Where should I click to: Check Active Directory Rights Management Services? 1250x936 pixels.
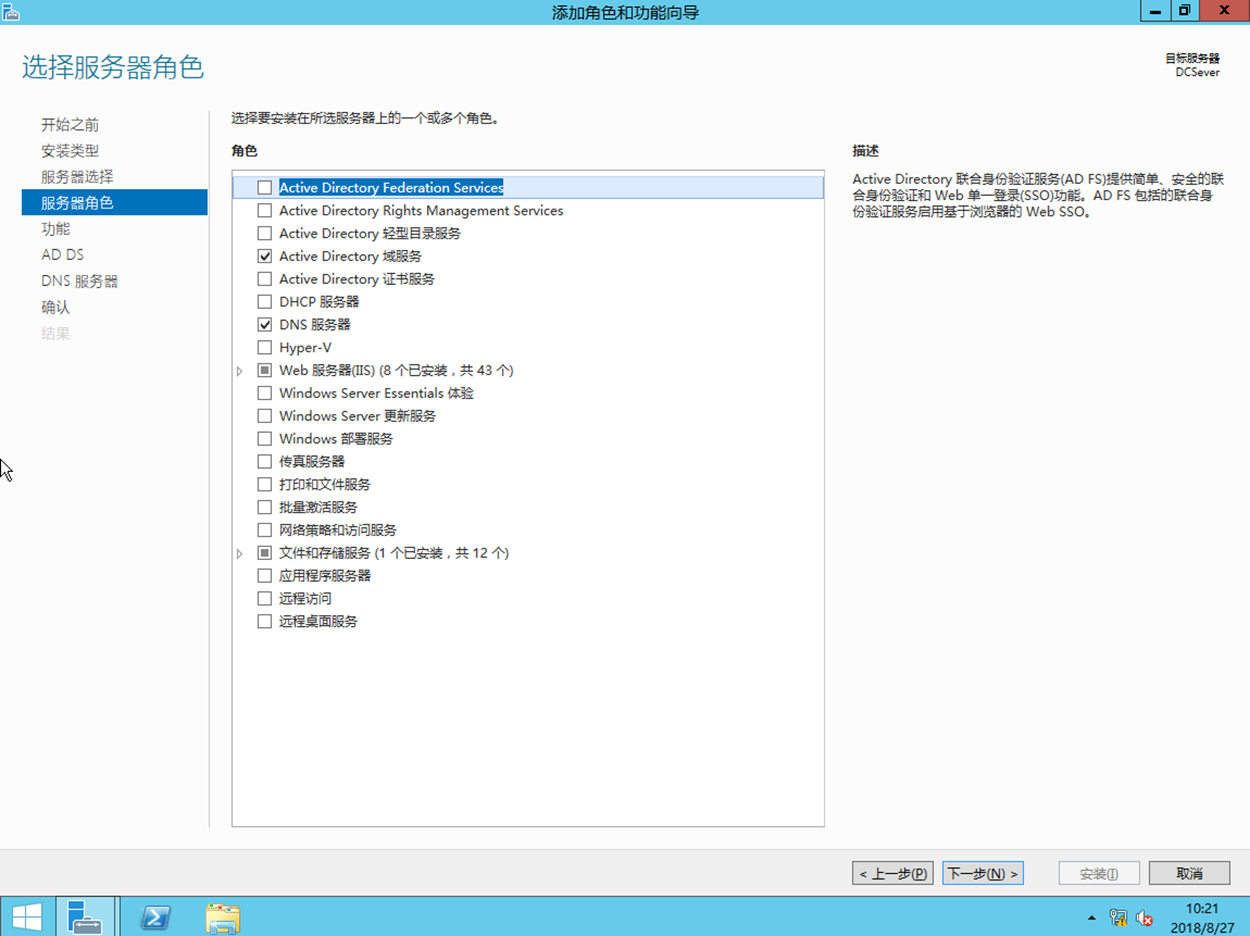pyautogui.click(x=265, y=210)
